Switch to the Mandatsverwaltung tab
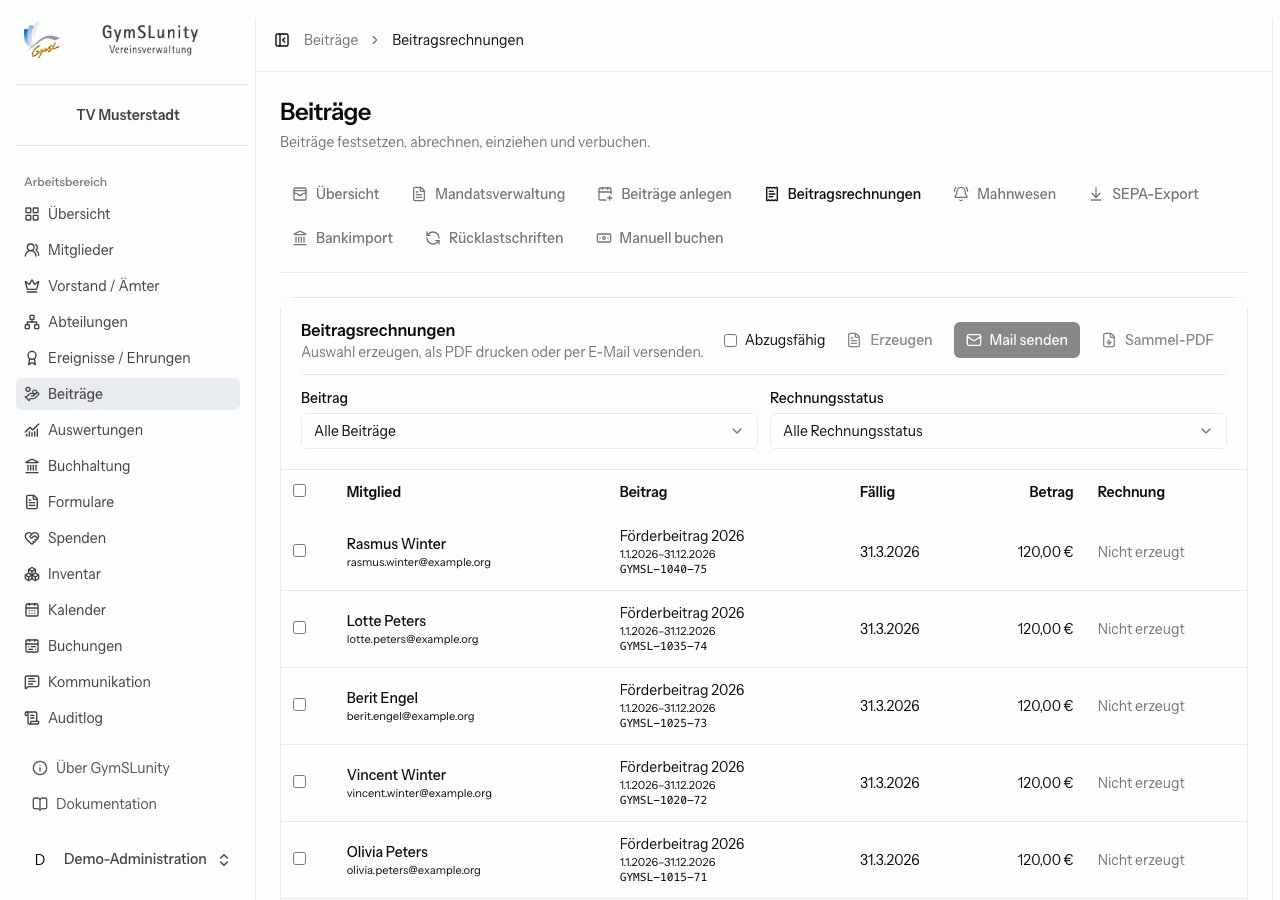1280x900 pixels. 488,194
